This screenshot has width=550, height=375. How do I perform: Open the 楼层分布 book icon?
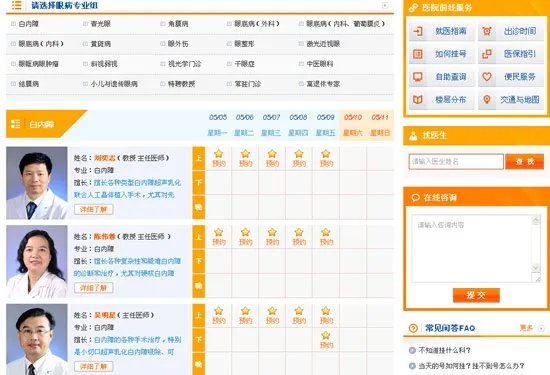pos(418,100)
